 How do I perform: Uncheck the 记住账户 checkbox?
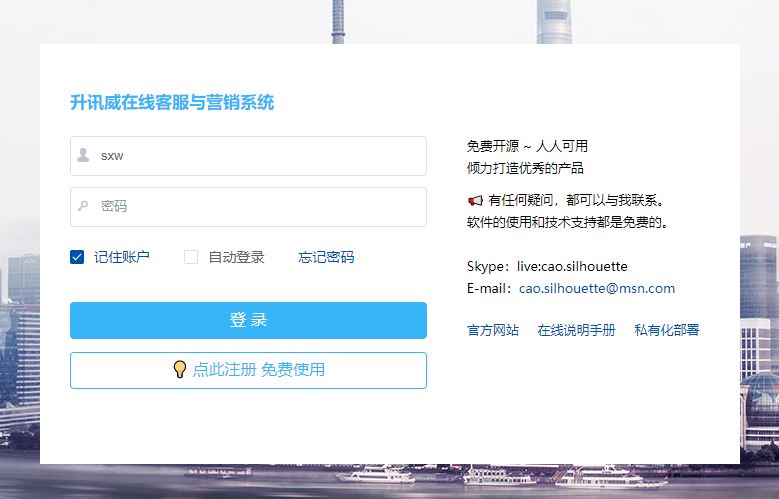tap(77, 257)
